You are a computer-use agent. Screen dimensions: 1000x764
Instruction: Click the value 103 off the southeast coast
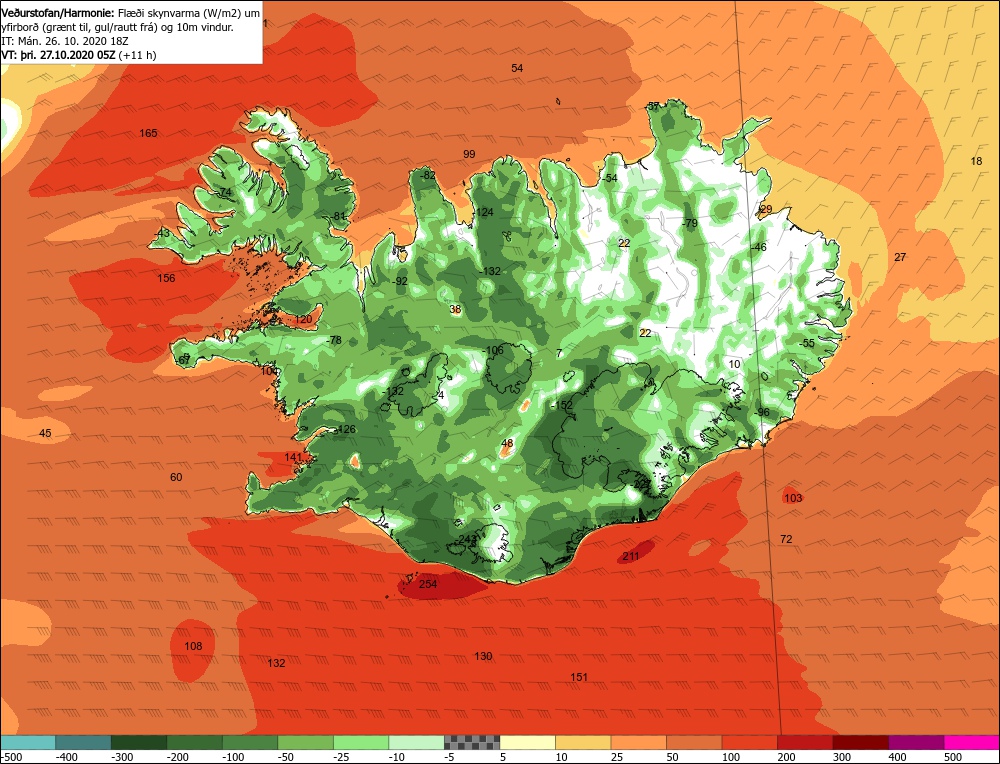[x=793, y=498]
